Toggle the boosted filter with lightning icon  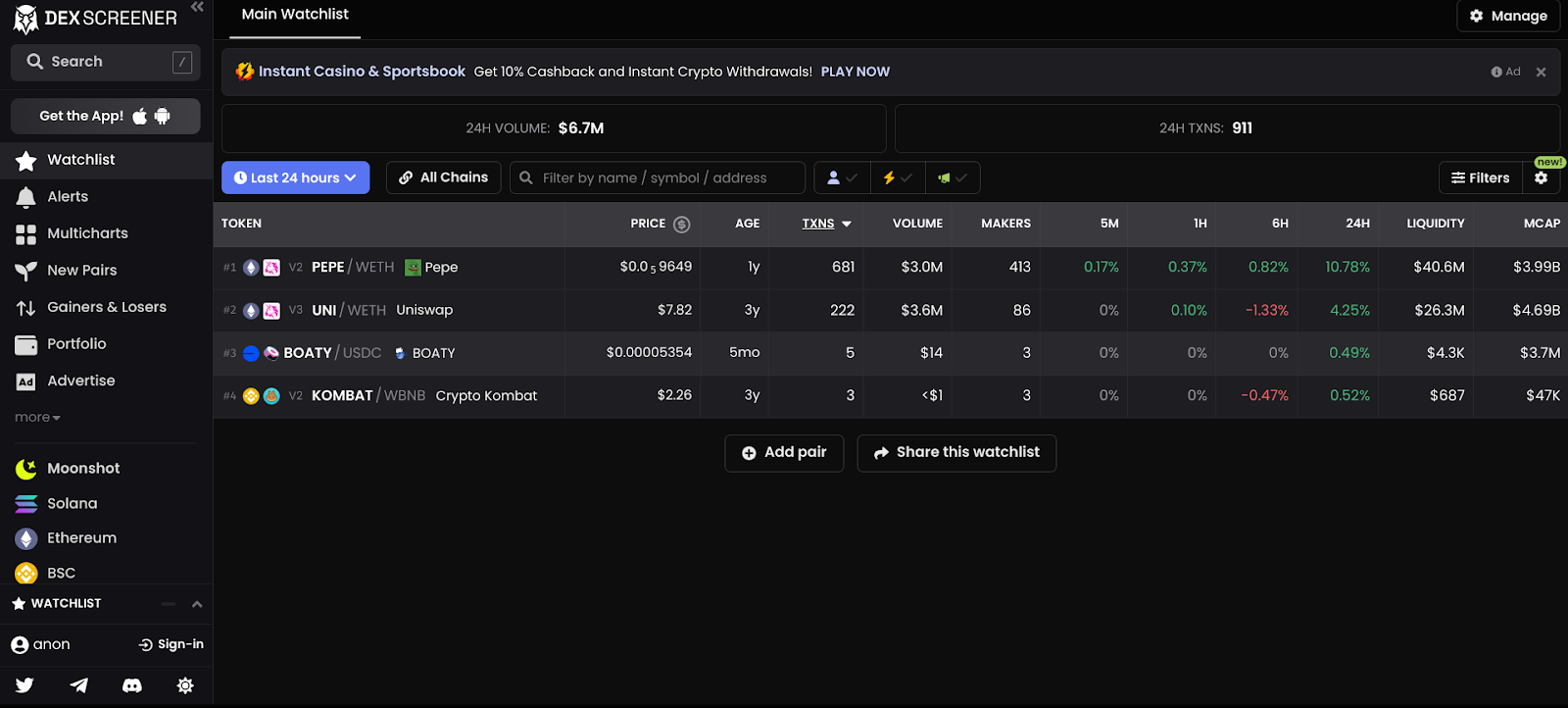pos(898,177)
